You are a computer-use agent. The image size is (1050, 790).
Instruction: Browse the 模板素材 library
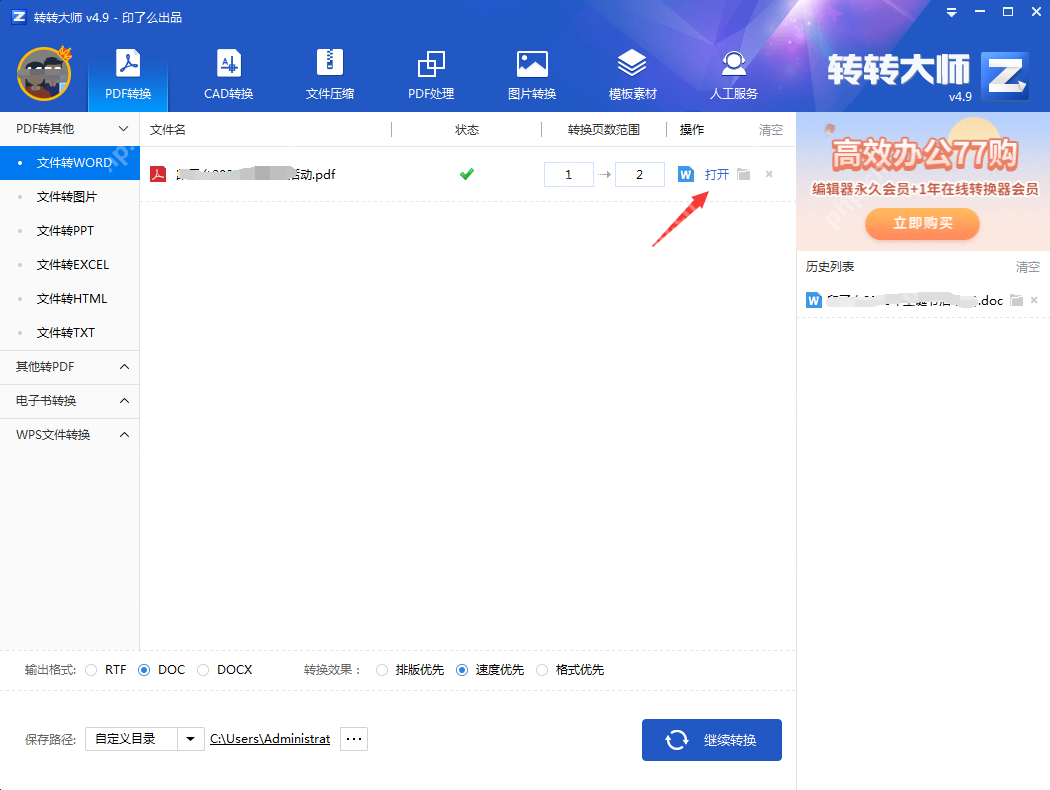(632, 74)
